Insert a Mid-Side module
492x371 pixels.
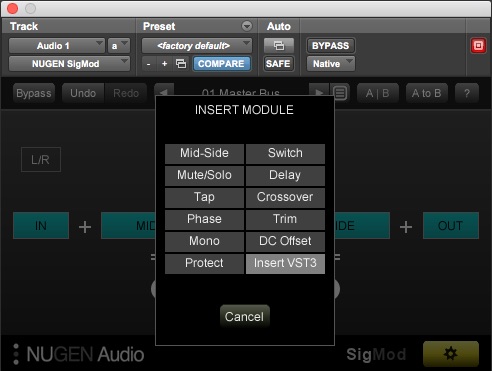tap(204, 153)
